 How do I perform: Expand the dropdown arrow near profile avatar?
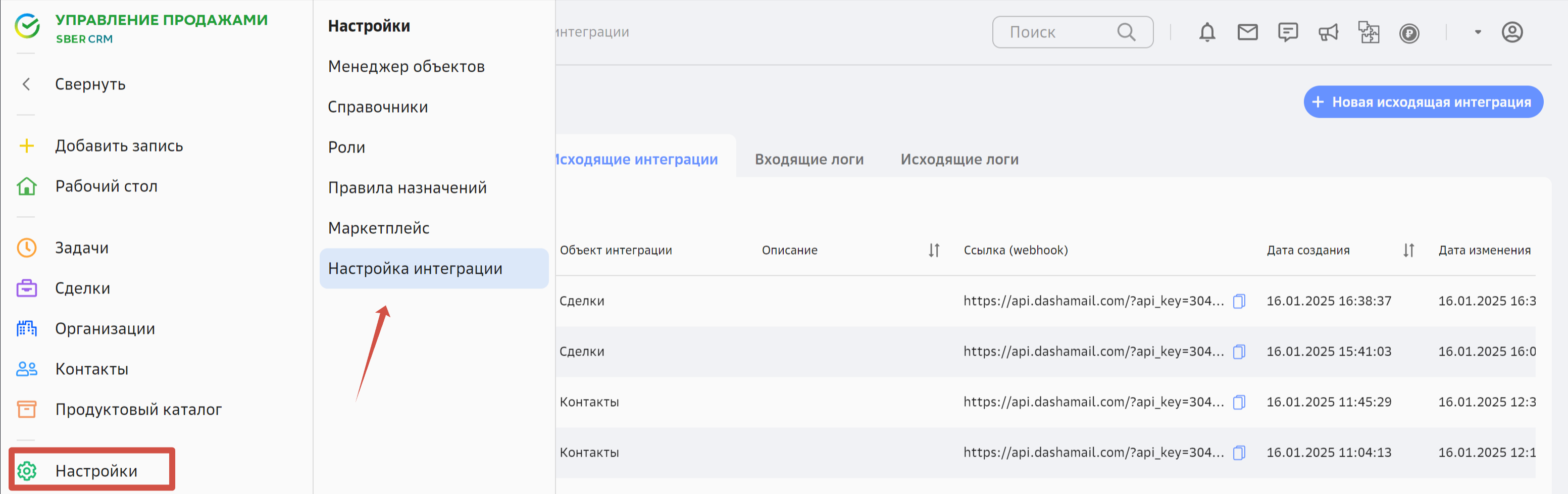[x=1477, y=32]
